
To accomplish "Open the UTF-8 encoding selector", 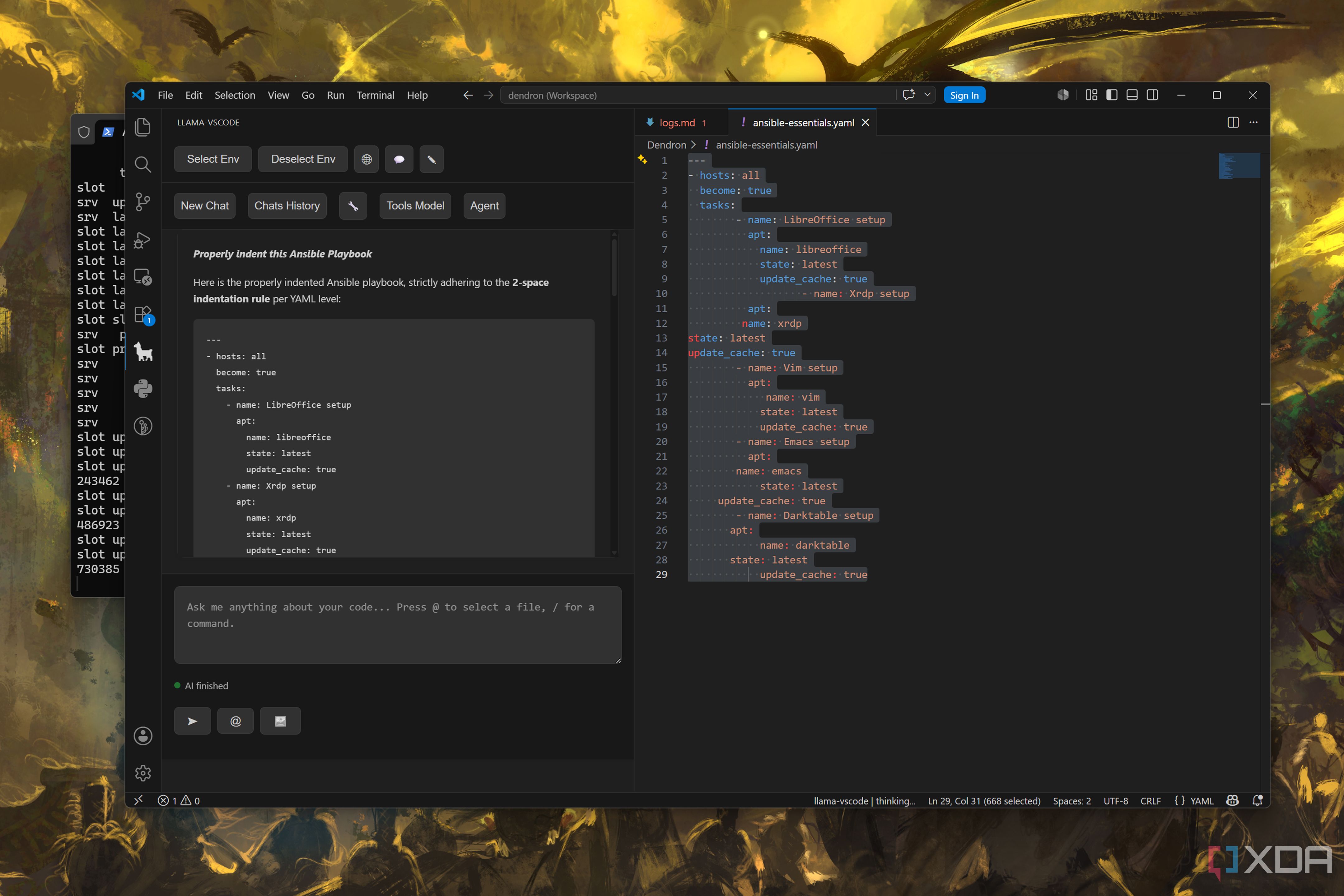I will (1115, 800).
